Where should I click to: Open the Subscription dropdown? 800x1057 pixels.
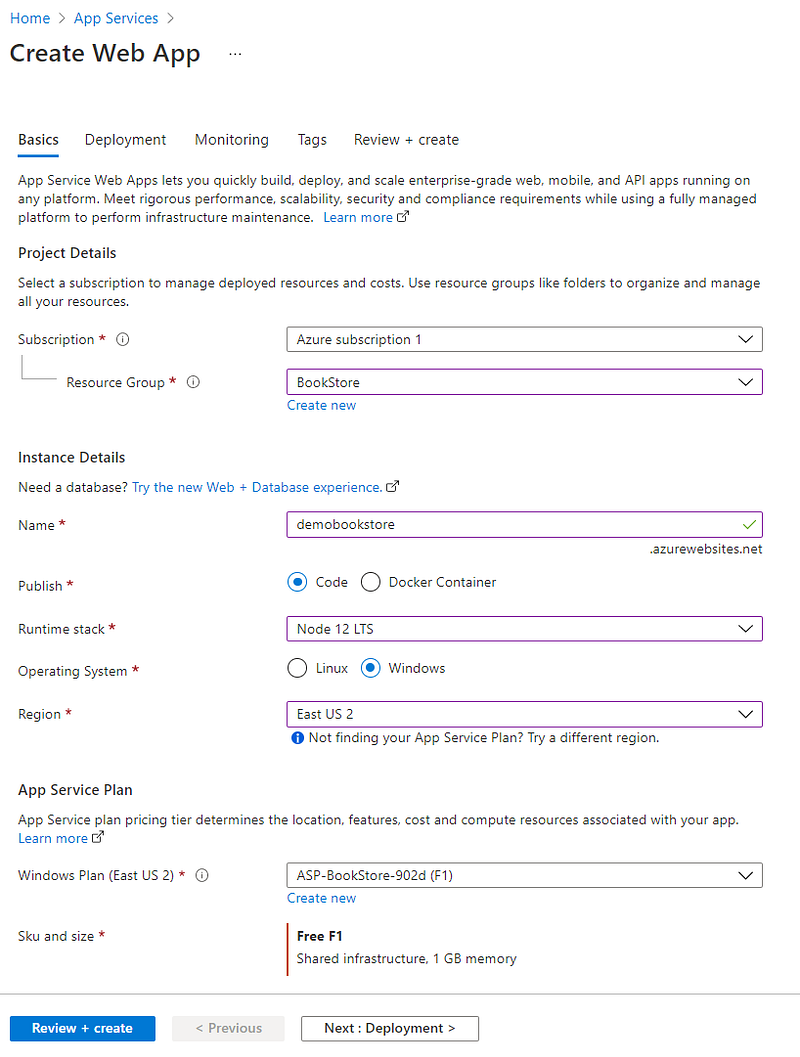[x=524, y=340]
